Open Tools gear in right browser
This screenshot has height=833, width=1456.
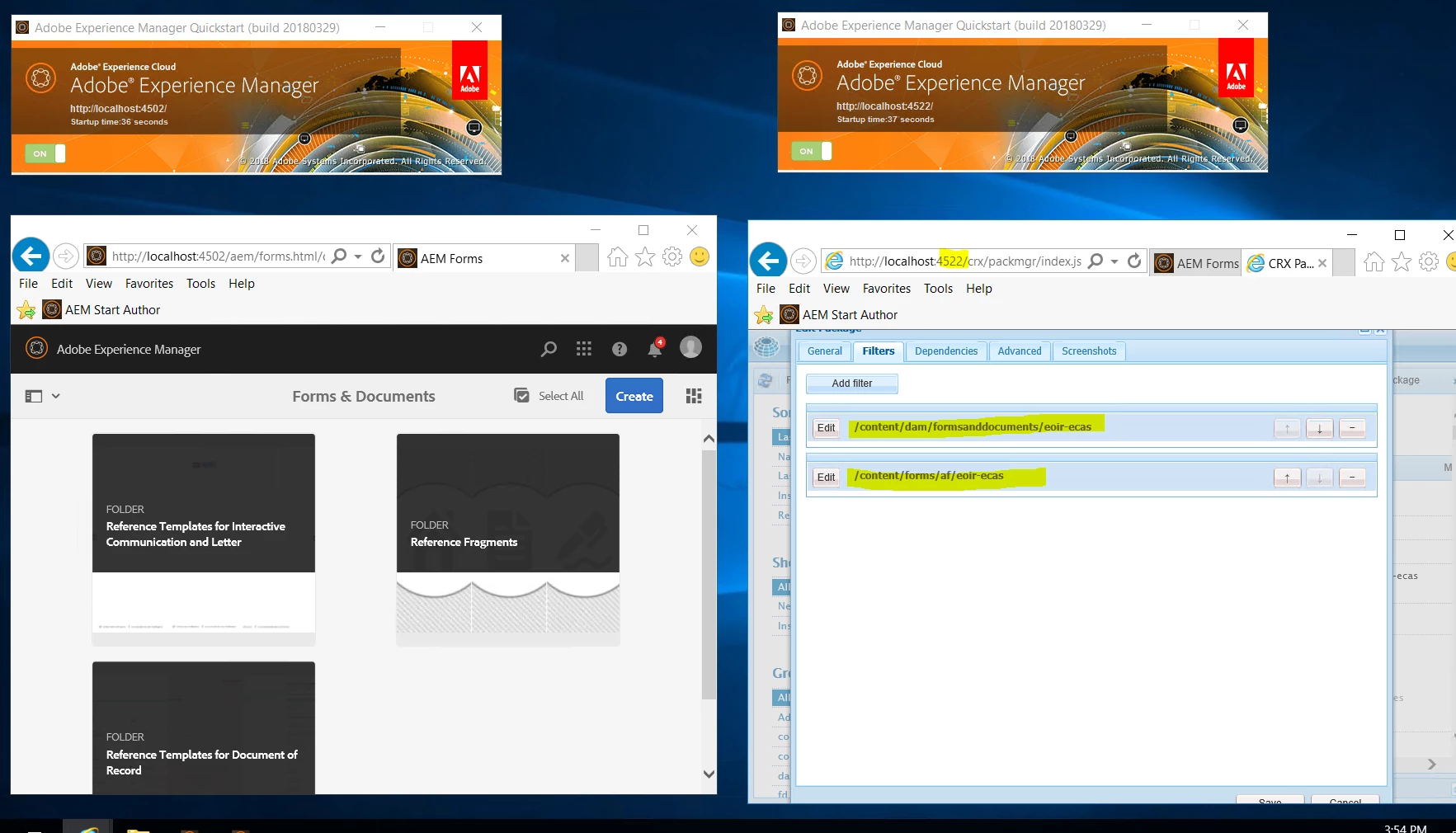[x=1429, y=262]
